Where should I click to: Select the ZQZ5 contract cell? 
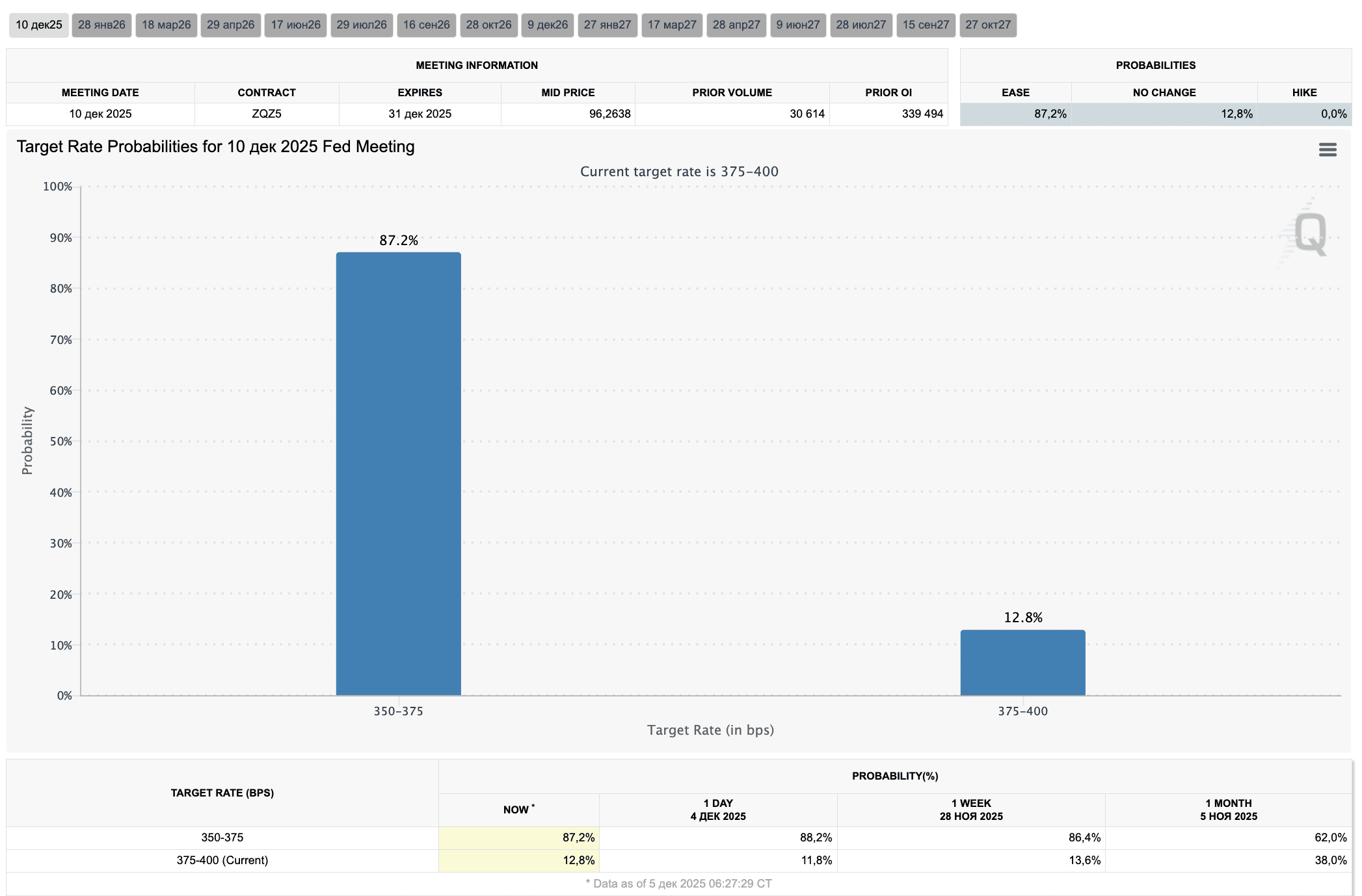click(x=267, y=114)
